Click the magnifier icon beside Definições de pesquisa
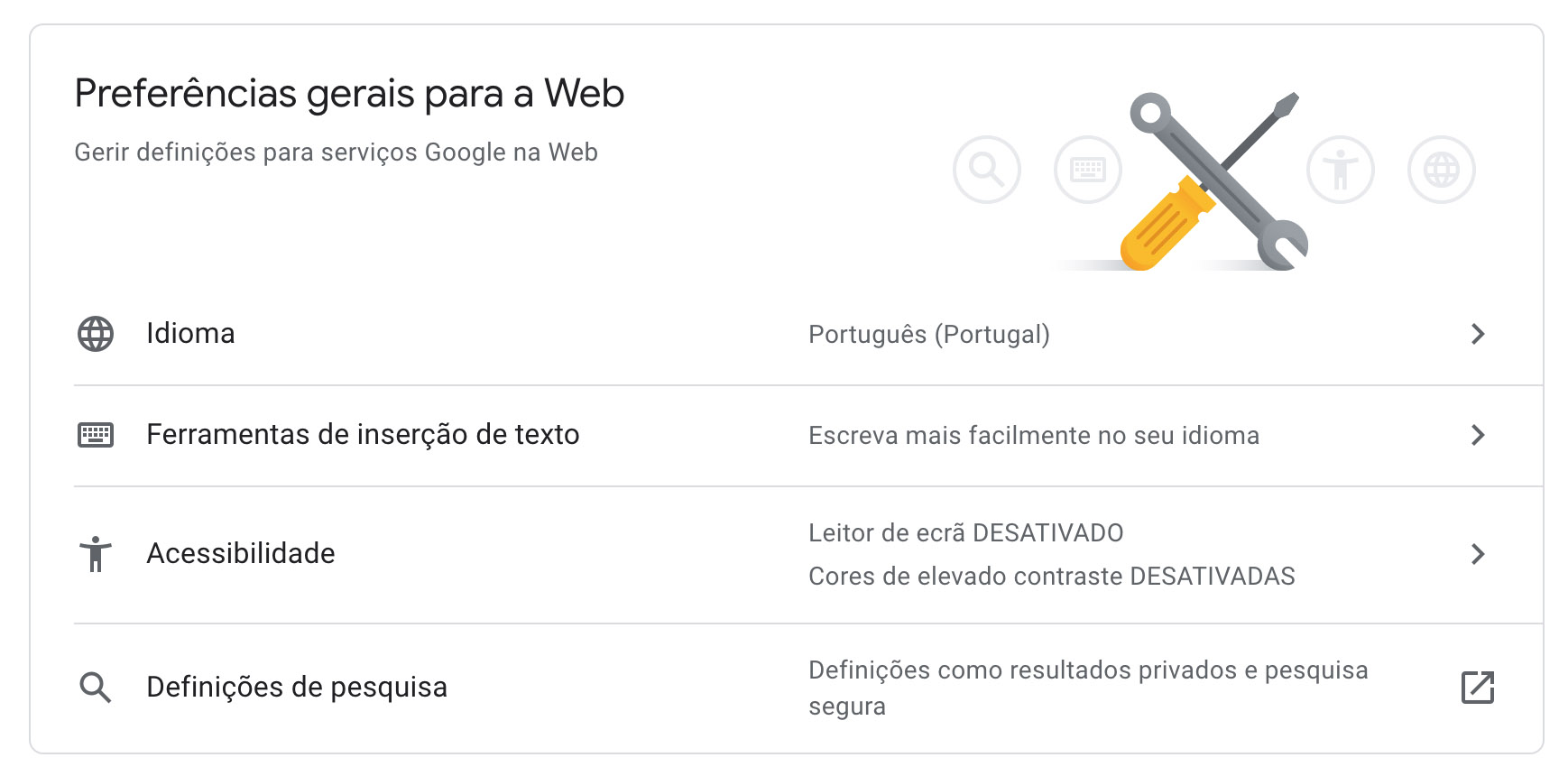This screenshot has height=776, width=1568. point(94,687)
